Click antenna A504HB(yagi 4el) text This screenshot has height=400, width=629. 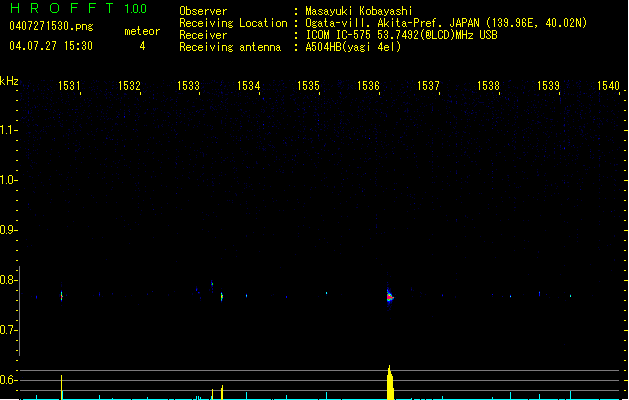click(x=353, y=47)
